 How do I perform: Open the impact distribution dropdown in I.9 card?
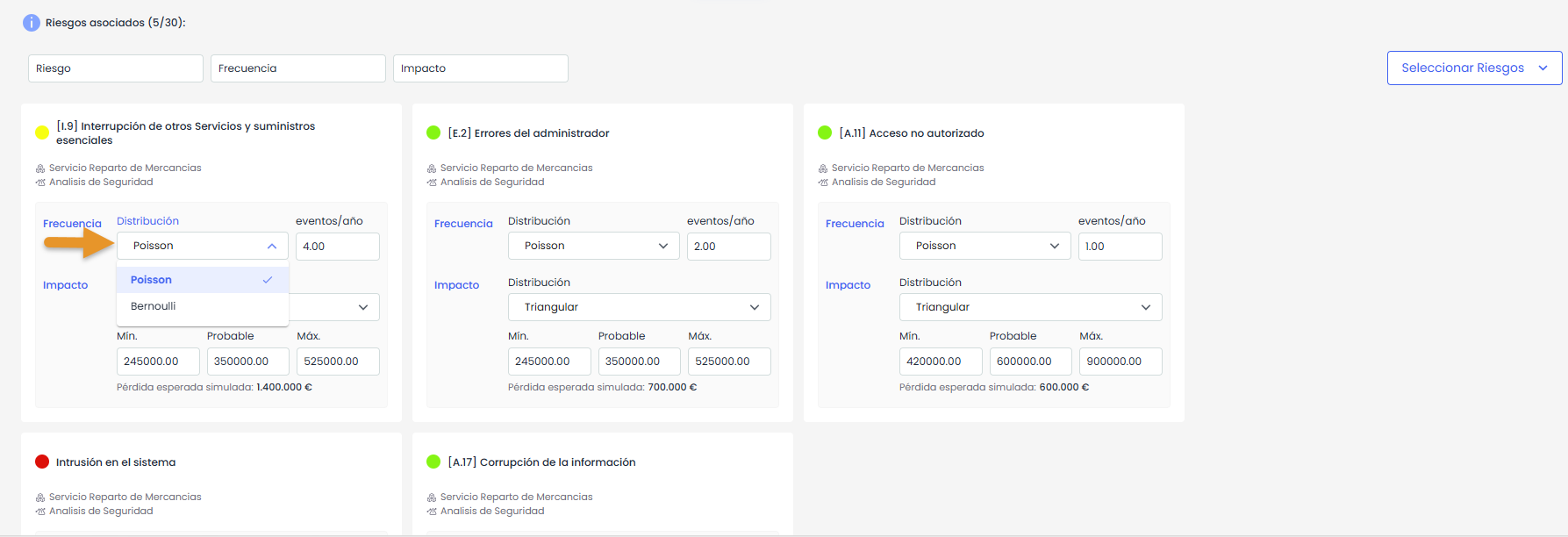[x=335, y=307]
